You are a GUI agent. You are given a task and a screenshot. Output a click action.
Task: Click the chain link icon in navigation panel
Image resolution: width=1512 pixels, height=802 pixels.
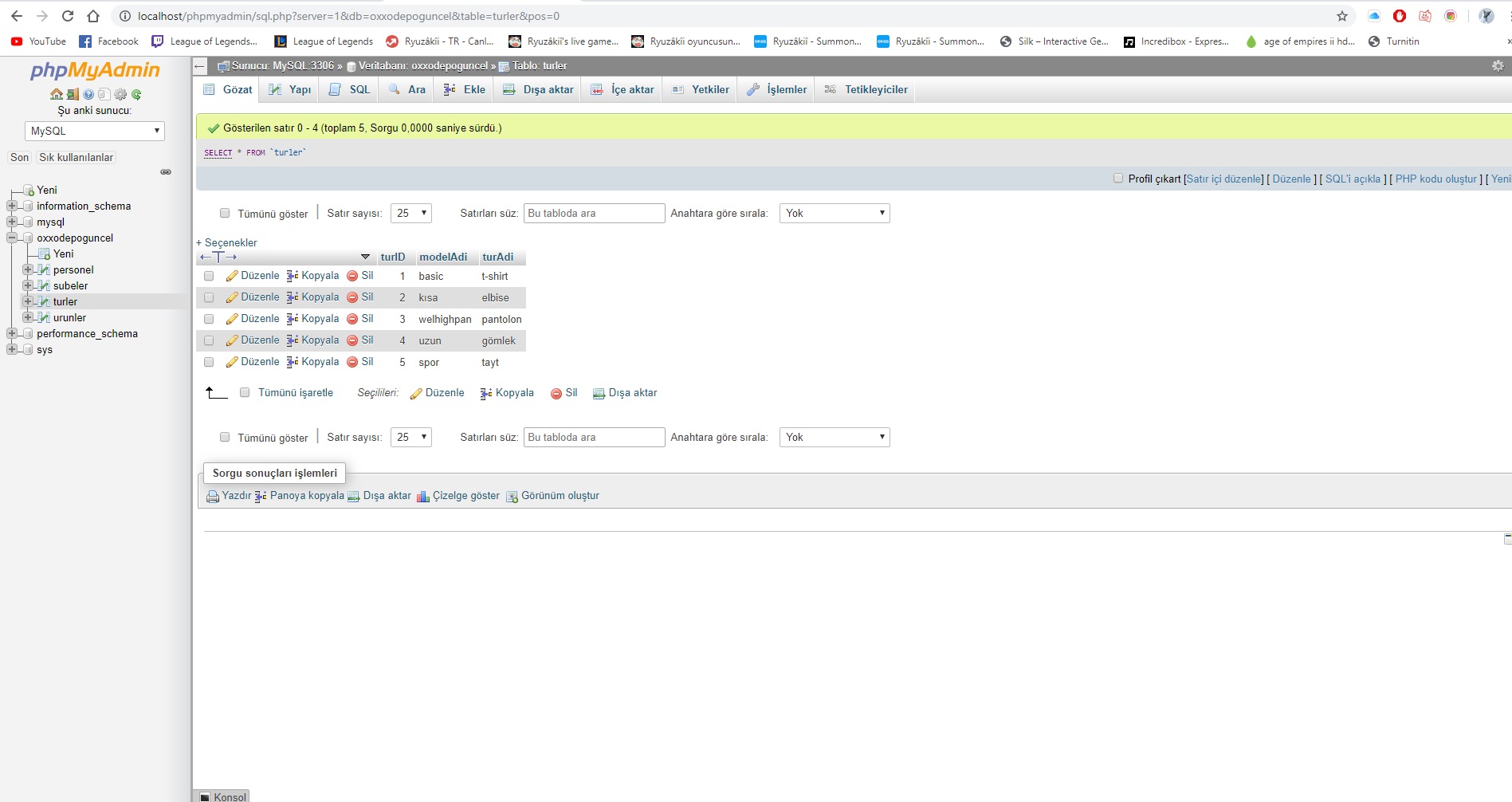pyautogui.click(x=166, y=172)
